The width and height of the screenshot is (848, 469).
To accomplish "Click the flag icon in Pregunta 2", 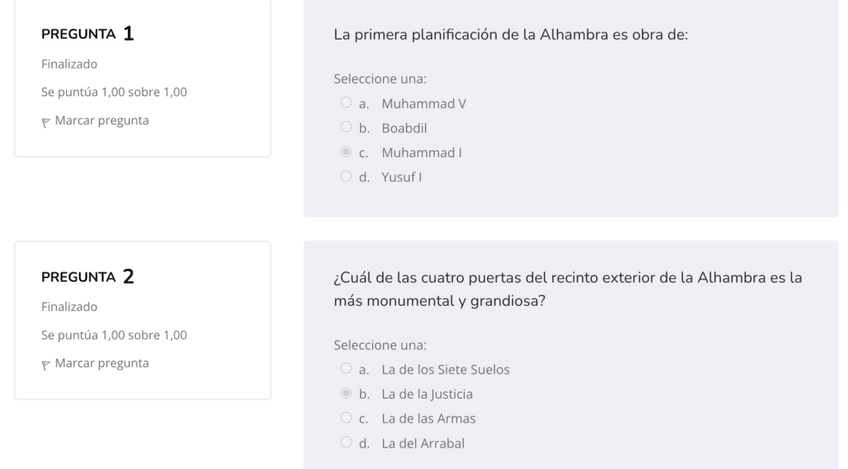I will pos(46,364).
